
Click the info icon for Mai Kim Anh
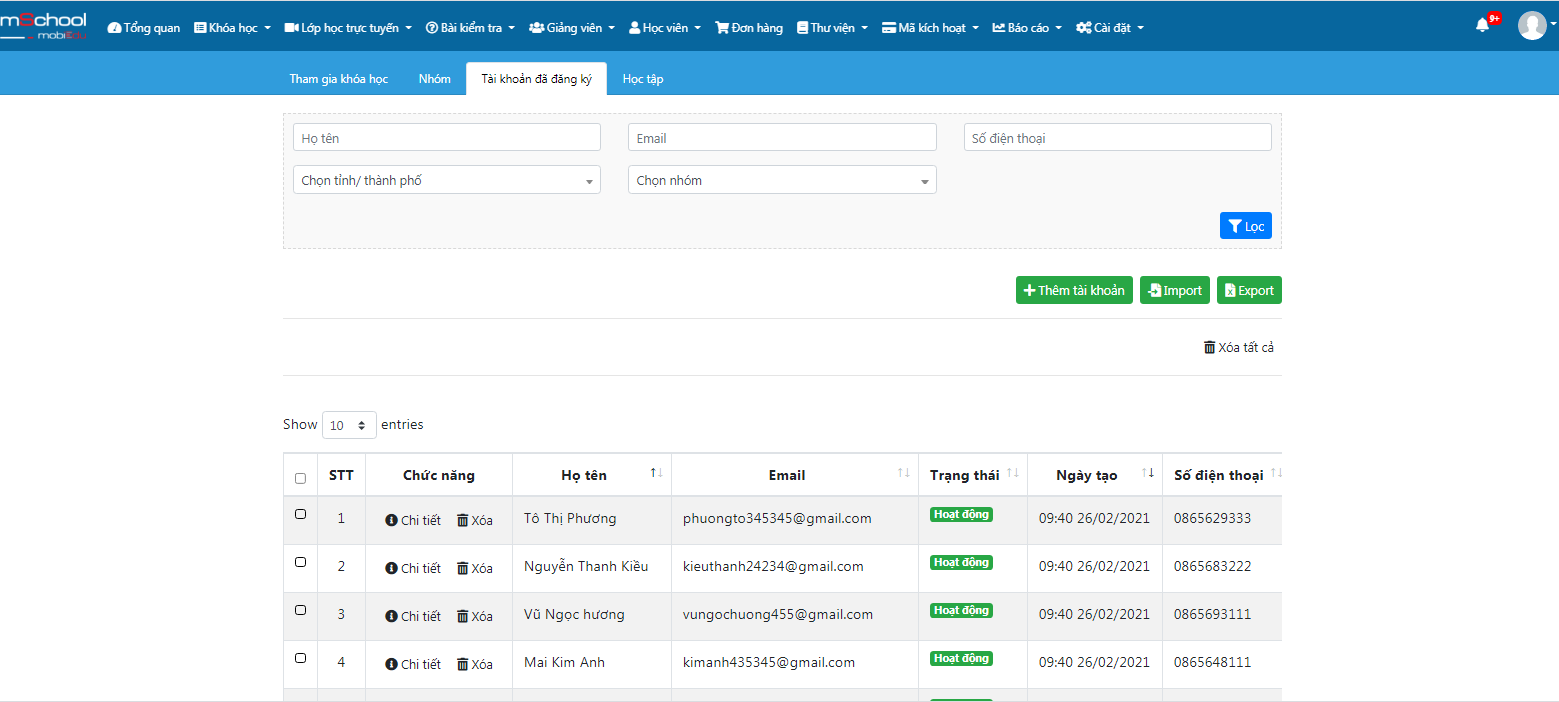point(391,664)
